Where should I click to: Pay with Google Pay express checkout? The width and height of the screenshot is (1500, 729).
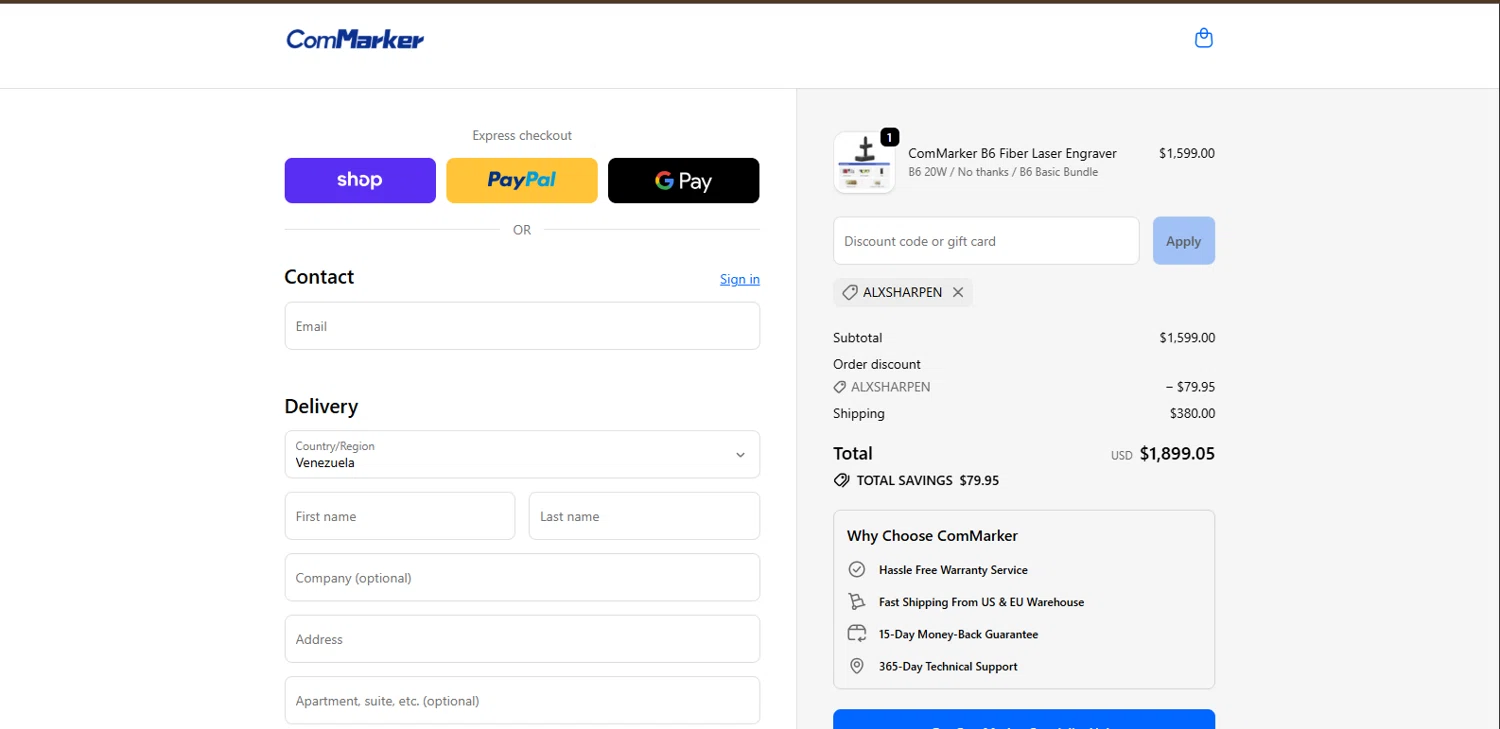tap(684, 180)
